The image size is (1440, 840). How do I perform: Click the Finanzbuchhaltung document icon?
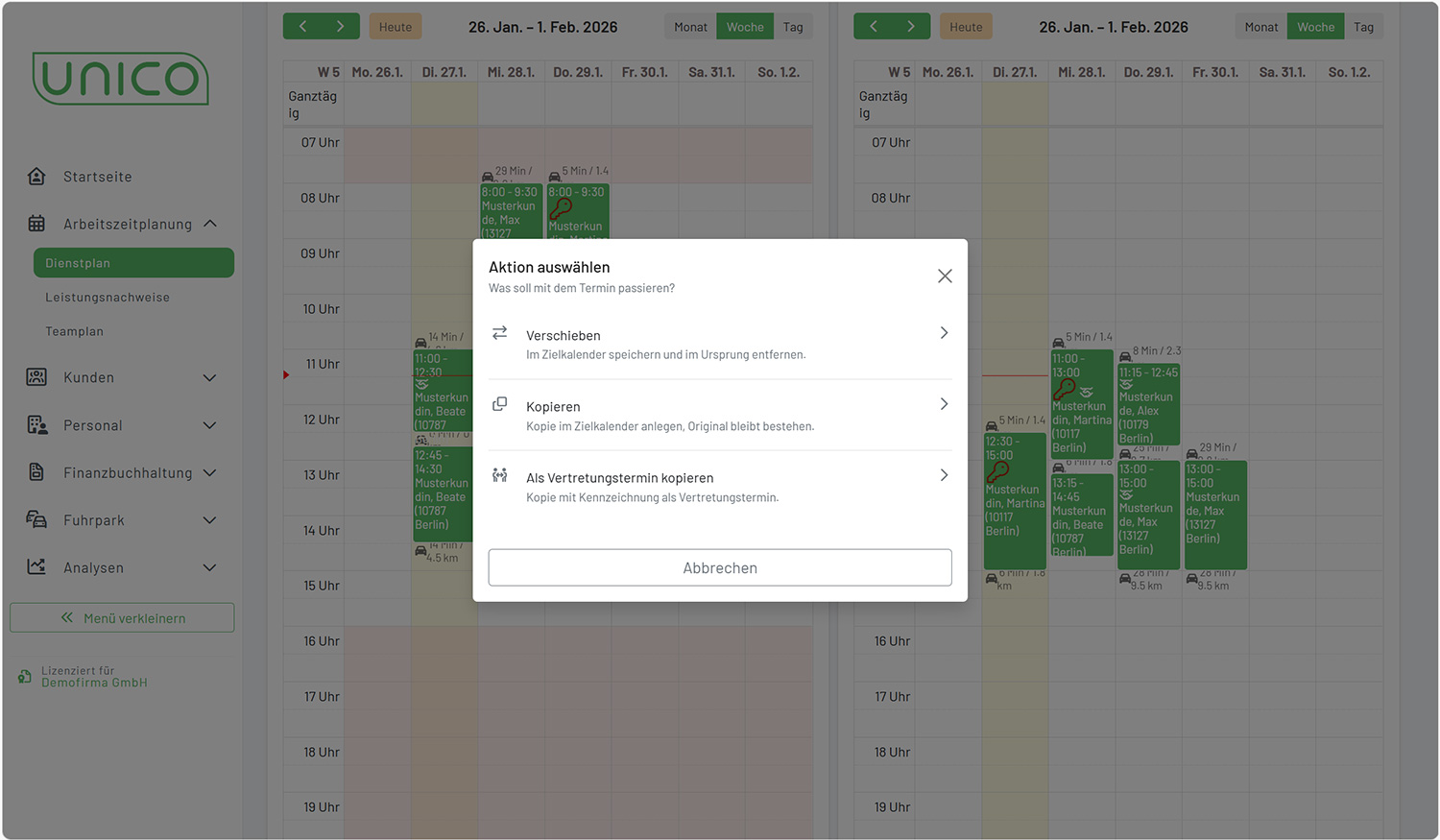(36, 472)
